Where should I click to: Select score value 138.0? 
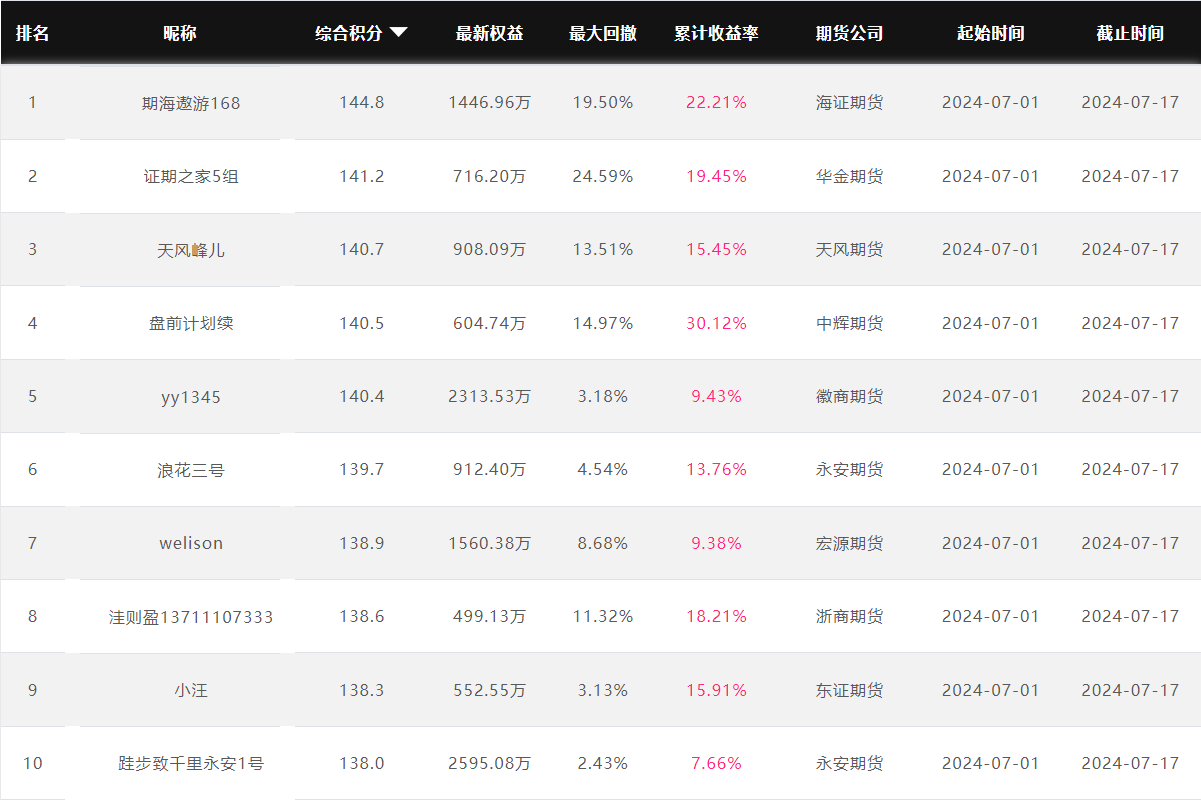[x=361, y=763]
